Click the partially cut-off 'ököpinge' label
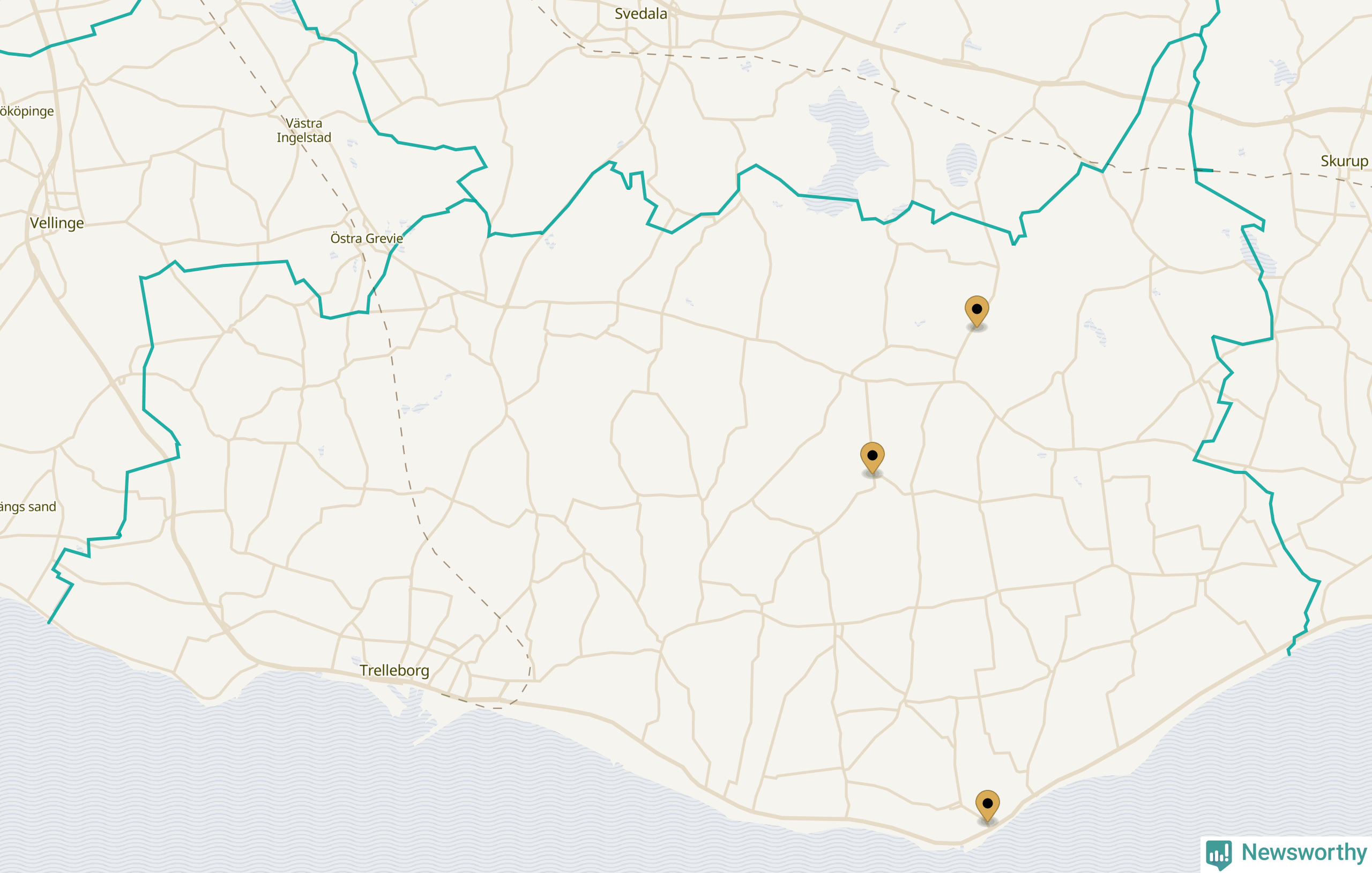The height and width of the screenshot is (873, 1372). pos(27,111)
